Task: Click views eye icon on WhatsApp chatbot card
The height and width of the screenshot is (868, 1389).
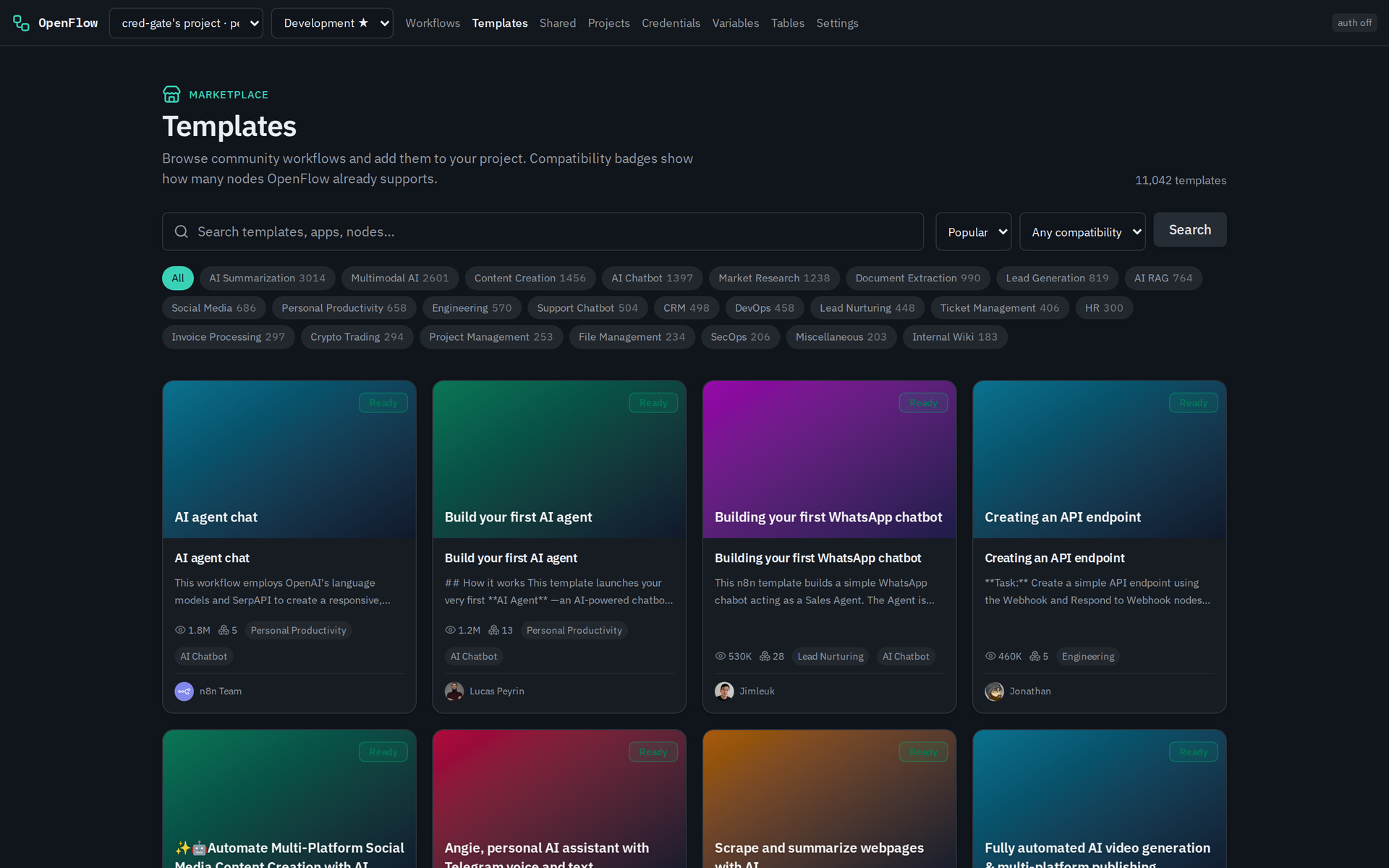Action: 720,656
